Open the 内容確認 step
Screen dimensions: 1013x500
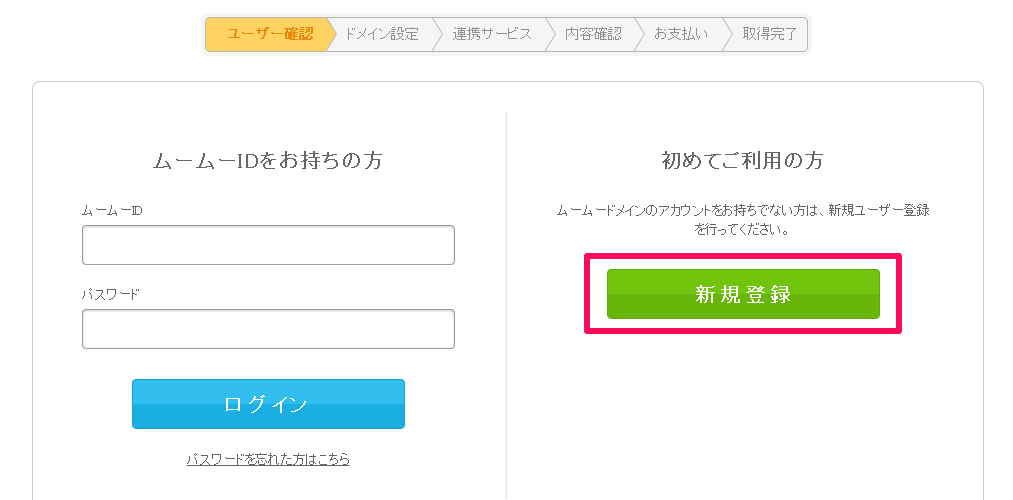[592, 34]
